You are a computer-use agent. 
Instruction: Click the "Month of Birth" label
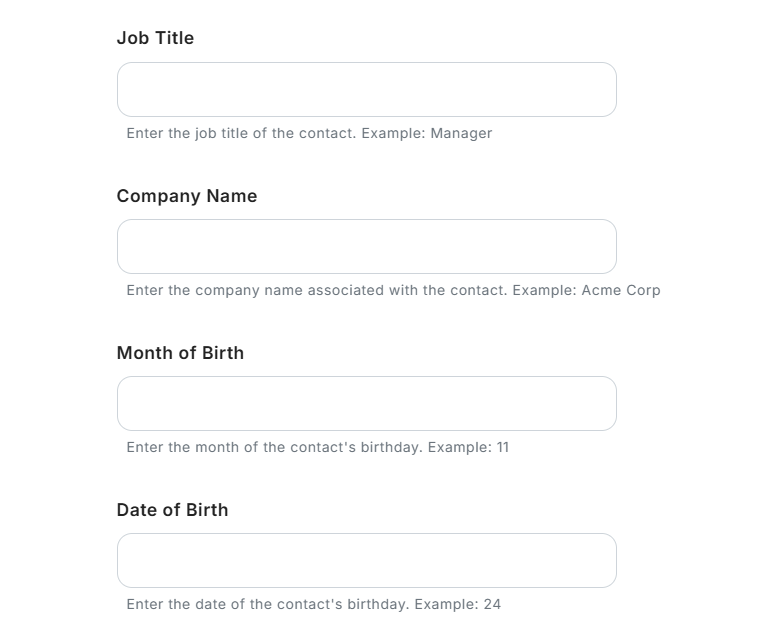180,353
